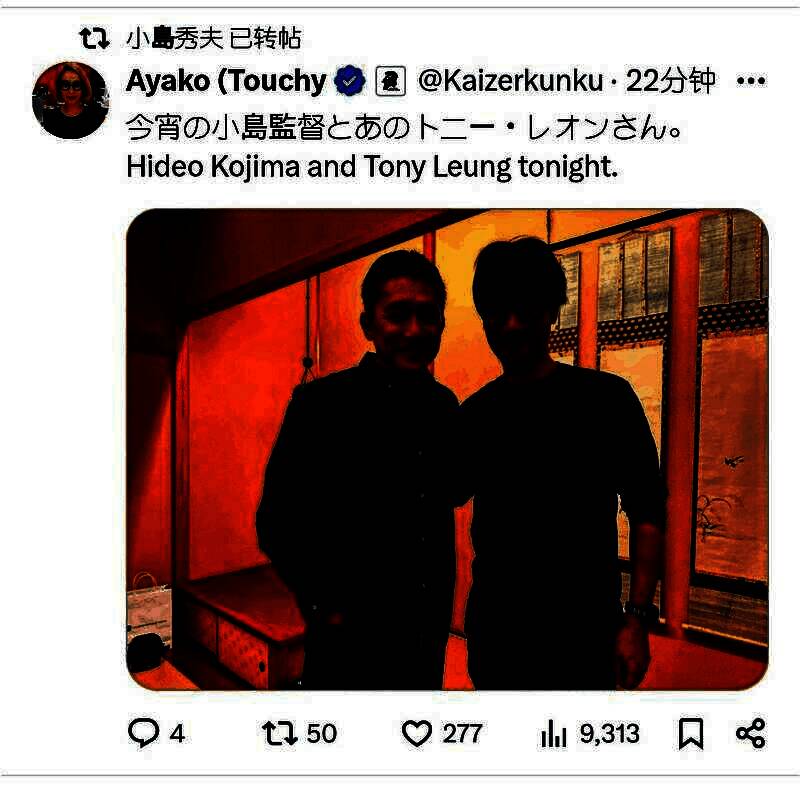Viewport: 800px width, 791px height.
Task: Click the blue verified badge
Action: 349,81
